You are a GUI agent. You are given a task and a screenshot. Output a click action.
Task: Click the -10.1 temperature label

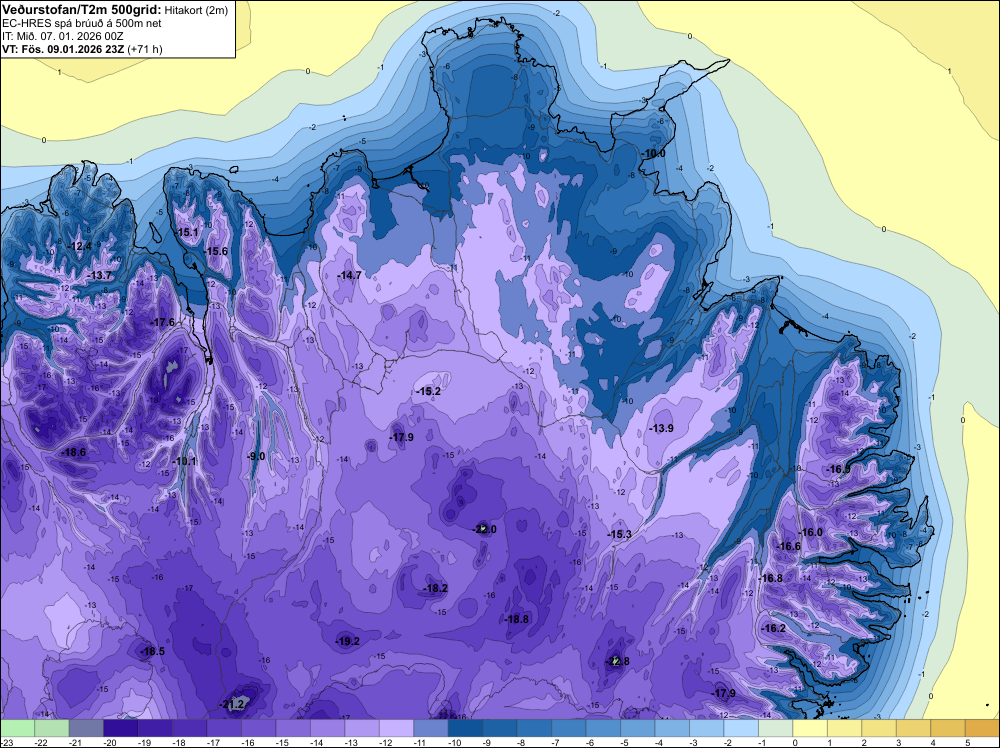point(184,462)
